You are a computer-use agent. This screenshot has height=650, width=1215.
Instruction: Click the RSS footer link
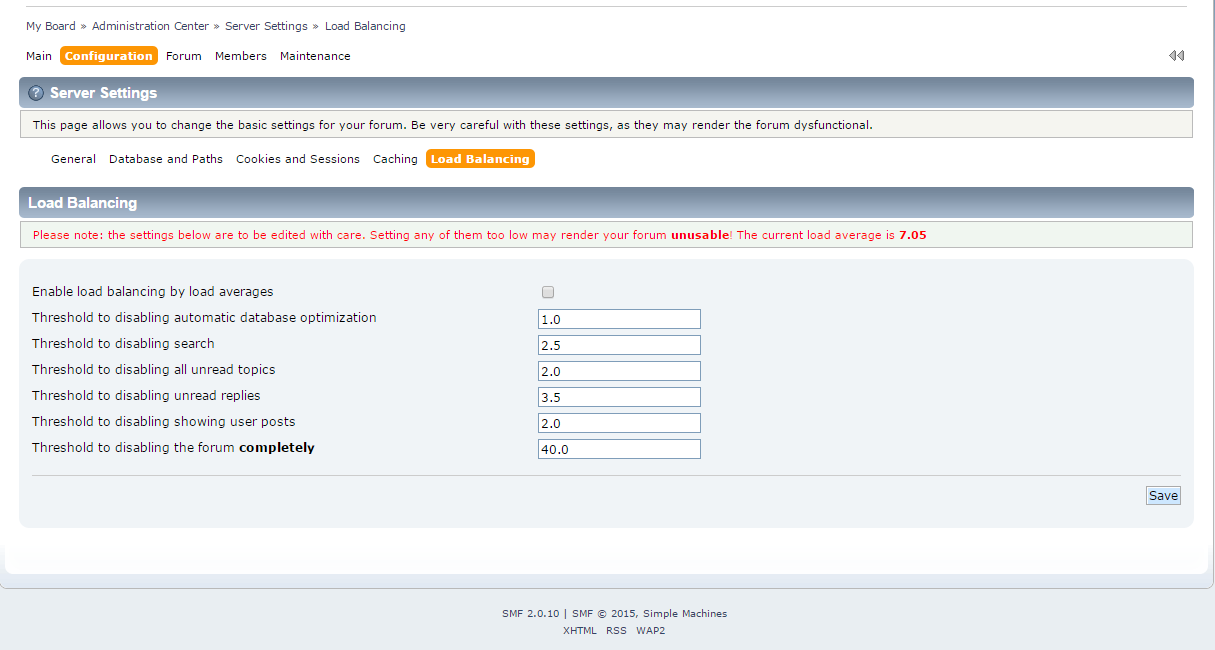click(616, 630)
